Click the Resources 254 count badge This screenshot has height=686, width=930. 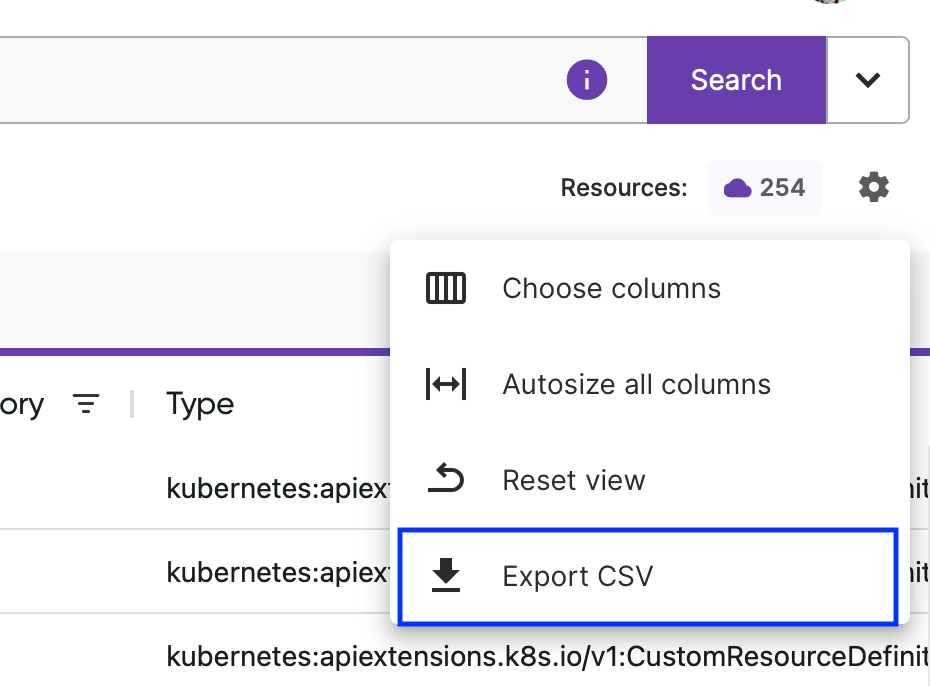tap(765, 187)
